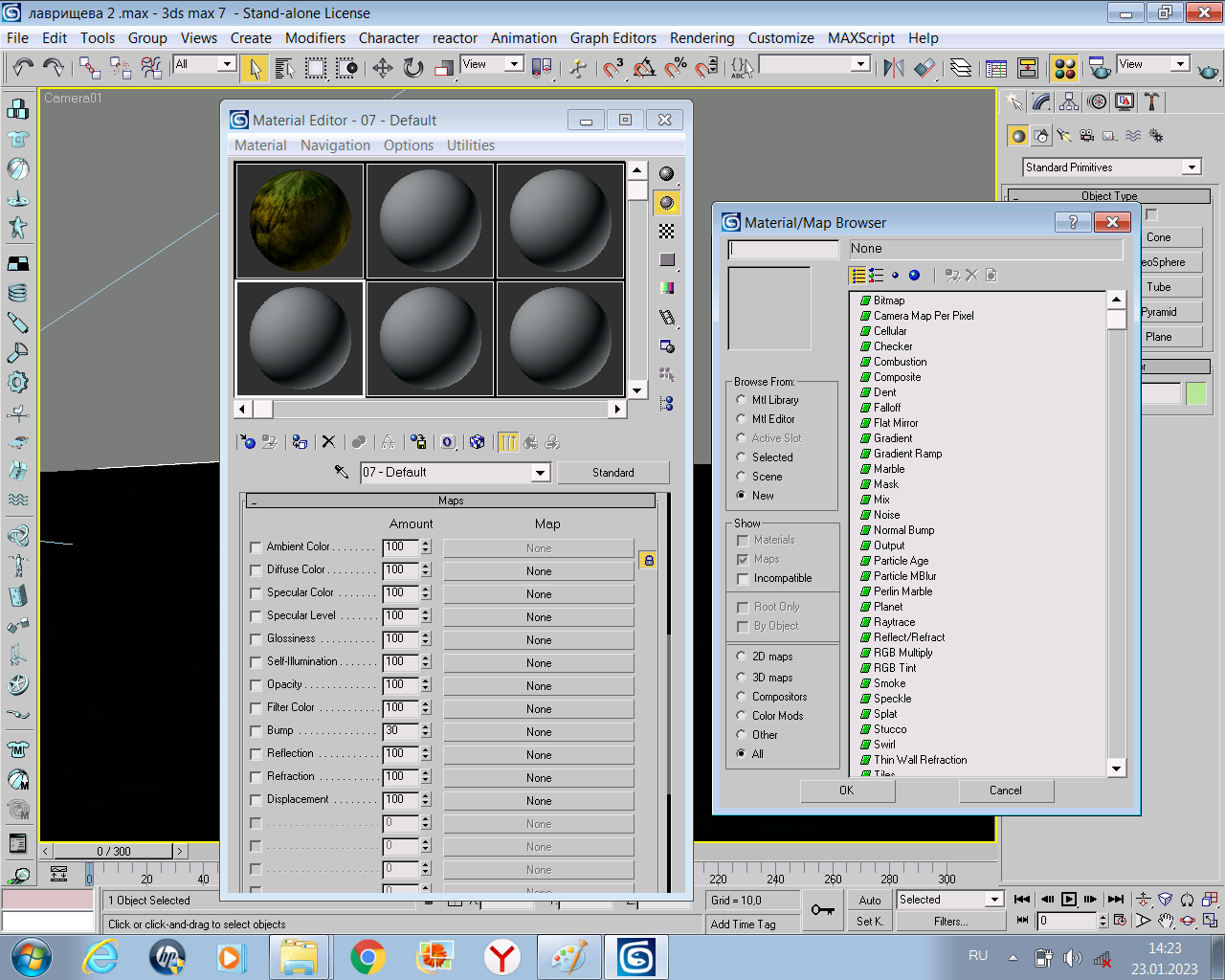Image resolution: width=1225 pixels, height=980 pixels.
Task: Open the Utilities hammer panel icon
Action: [1151, 101]
